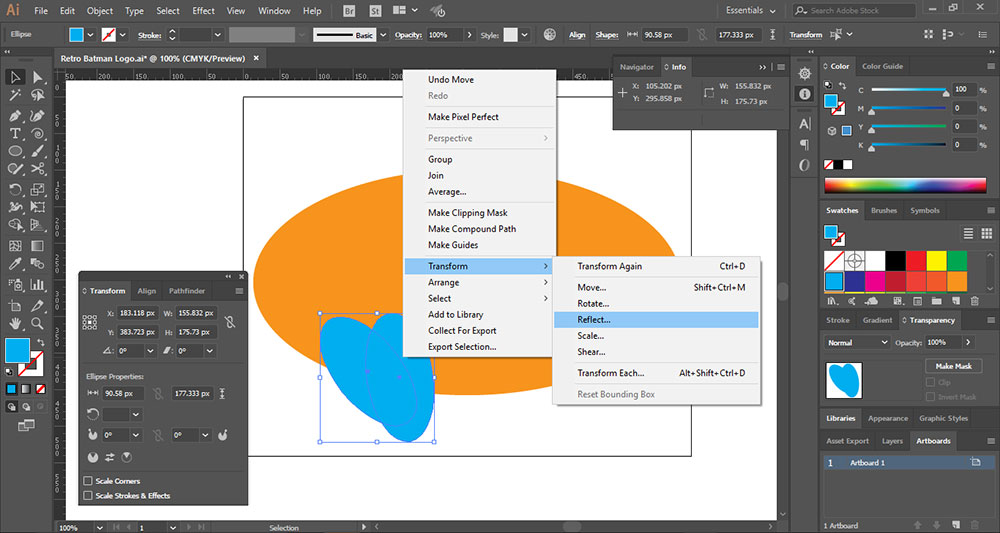Select the Type tool in the toolbar
The image size is (1000, 533).
pyautogui.click(x=16, y=133)
